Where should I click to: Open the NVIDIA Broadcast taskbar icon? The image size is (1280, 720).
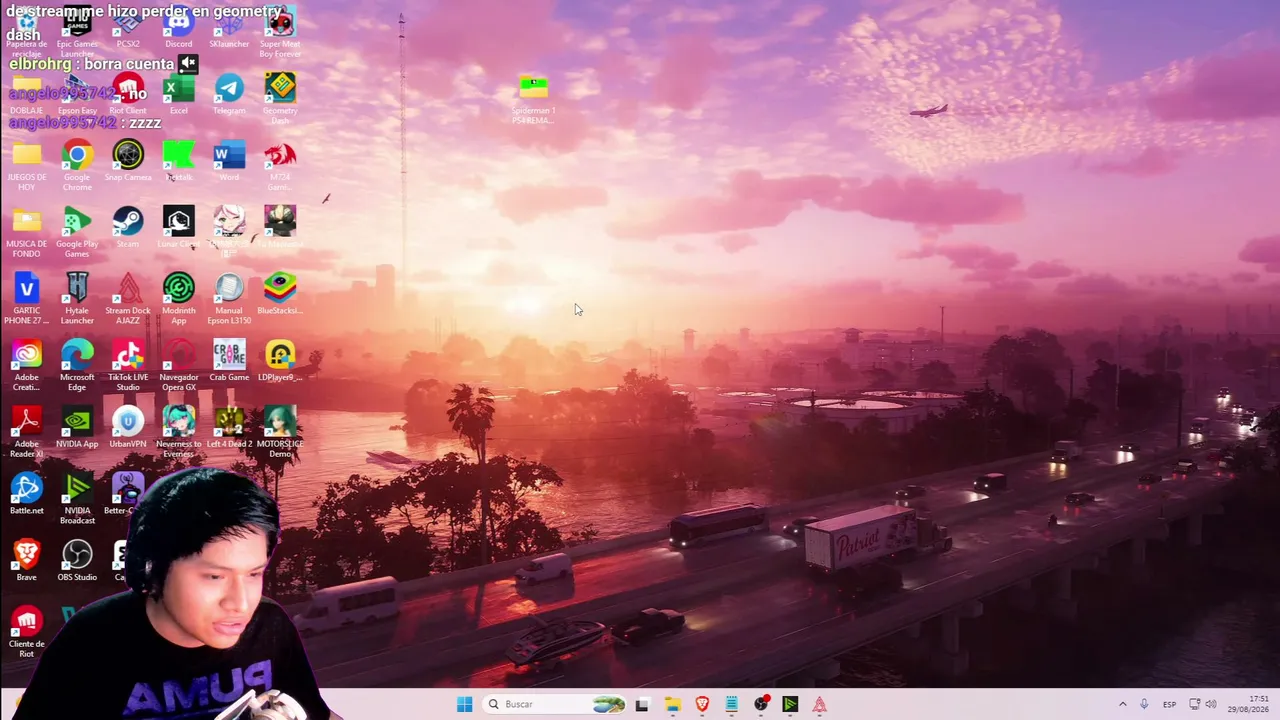[x=790, y=704]
